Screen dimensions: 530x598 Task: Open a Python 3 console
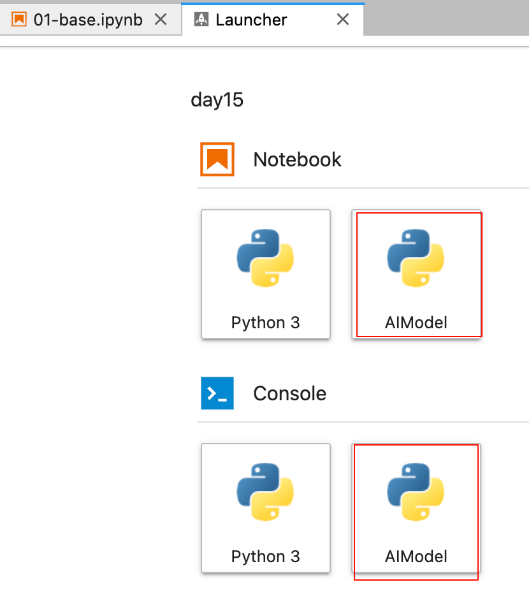(x=266, y=508)
